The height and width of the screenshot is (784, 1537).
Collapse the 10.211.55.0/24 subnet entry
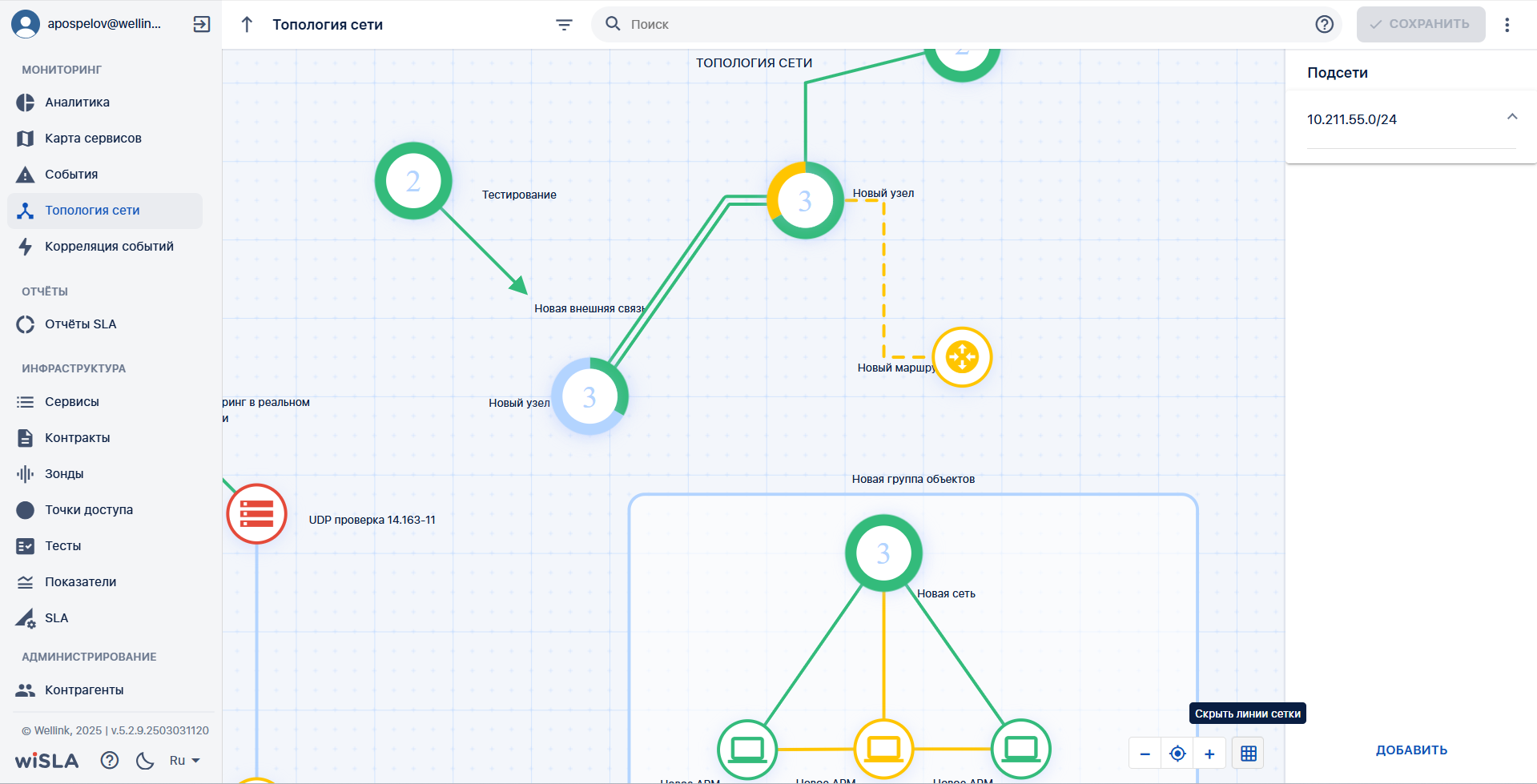tap(1512, 117)
